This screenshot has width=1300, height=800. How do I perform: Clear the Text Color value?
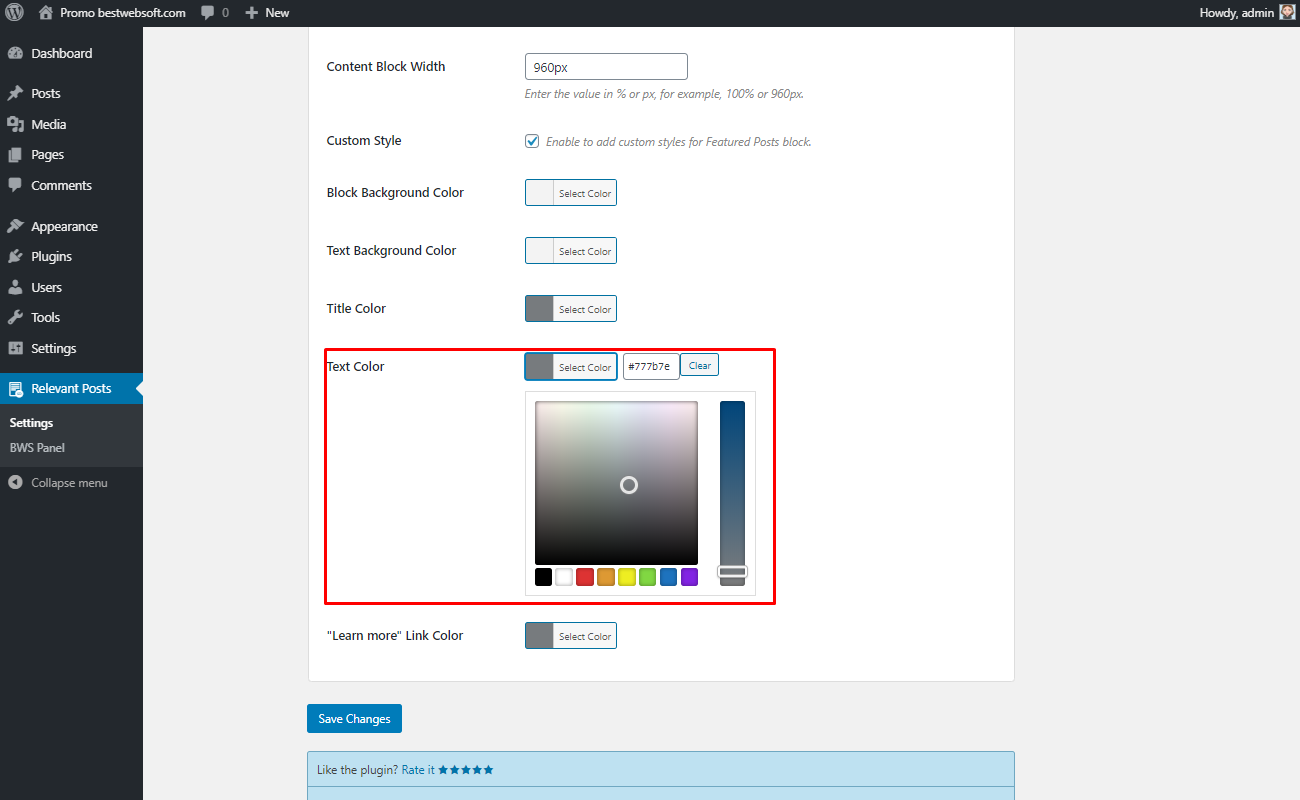click(700, 365)
